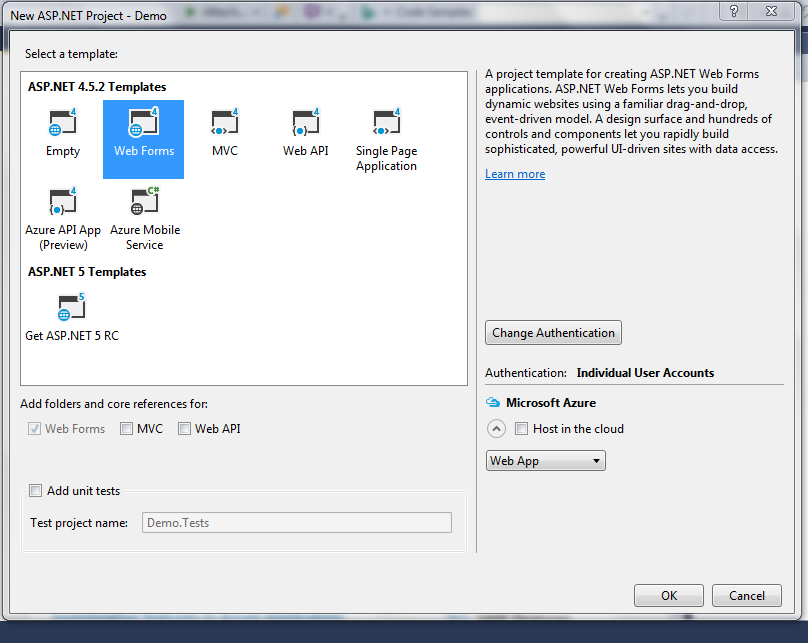808x643 pixels.
Task: Enable the Web API core references checkbox
Action: pyautogui.click(x=184, y=429)
